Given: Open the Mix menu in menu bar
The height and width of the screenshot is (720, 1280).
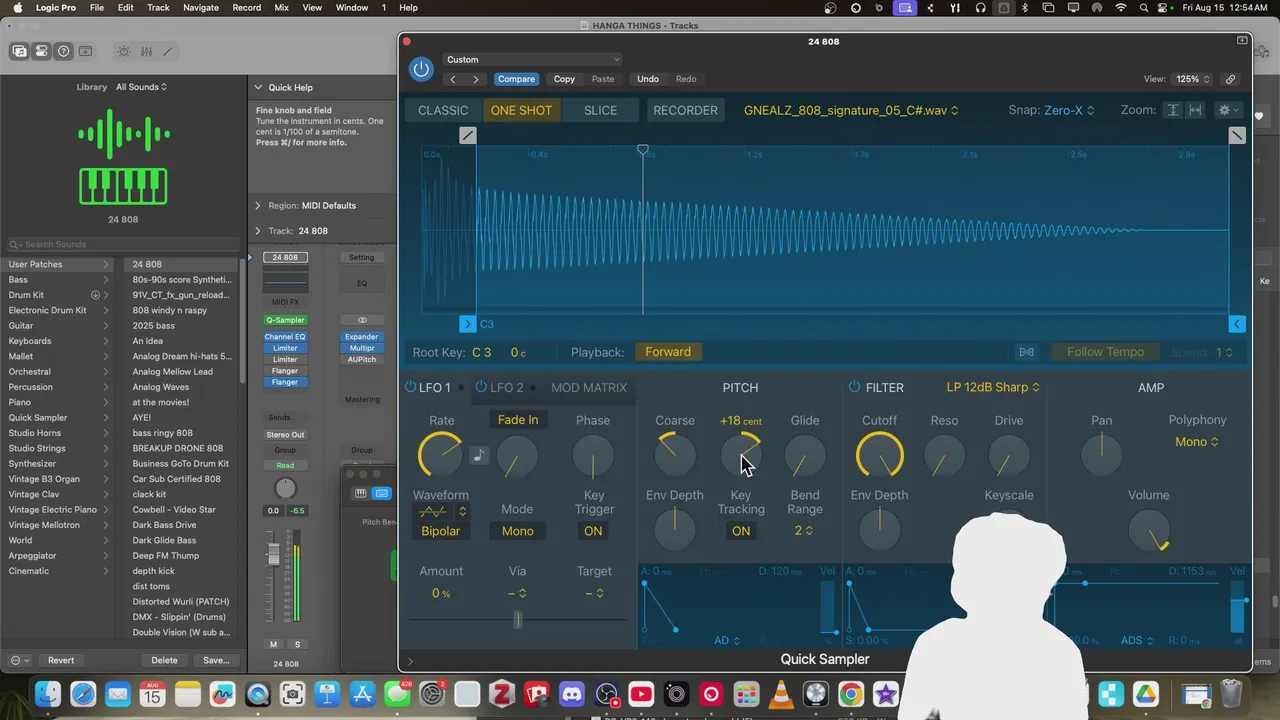Looking at the screenshot, I should coord(282,7).
